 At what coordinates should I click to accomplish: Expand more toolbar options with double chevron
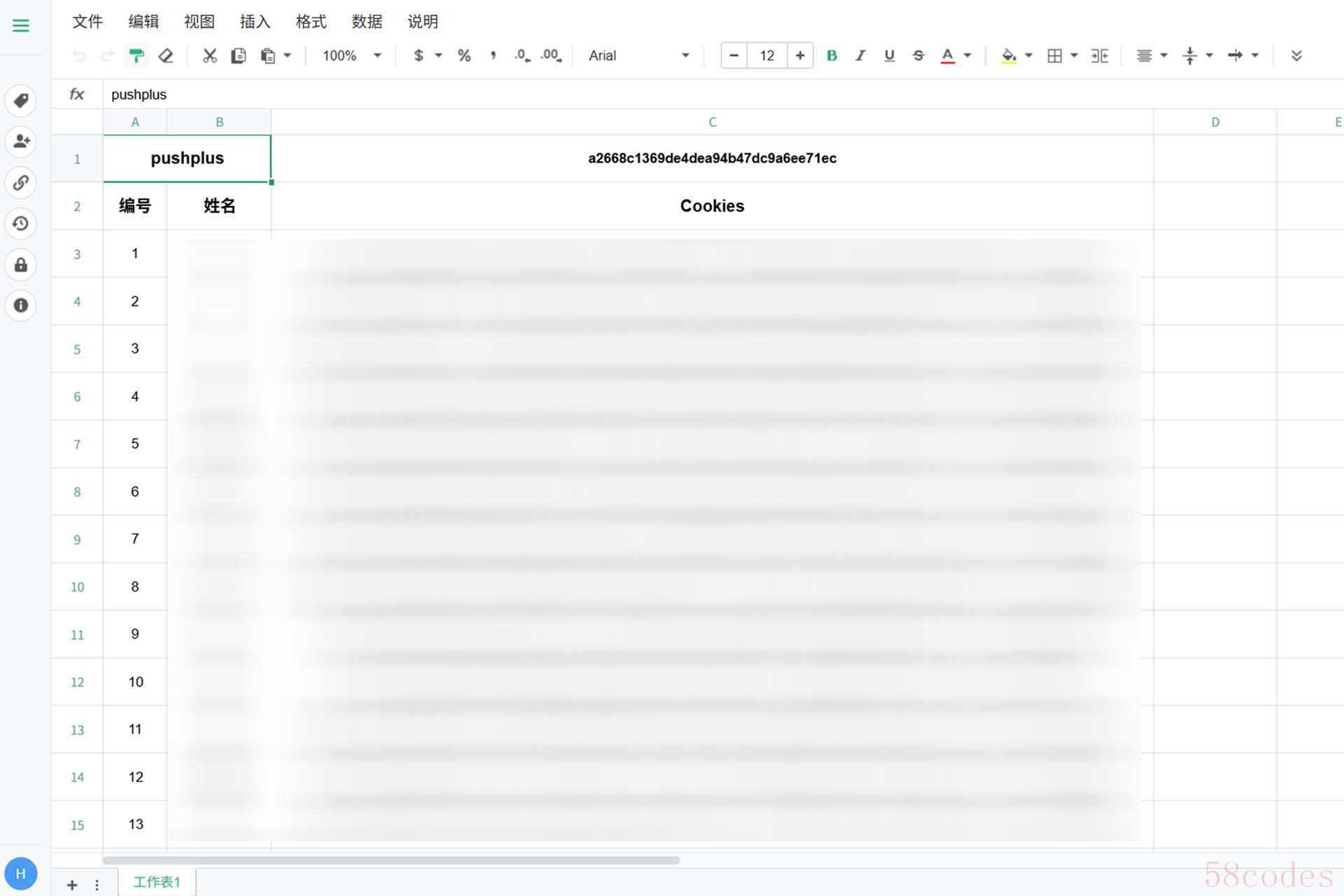click(1296, 55)
